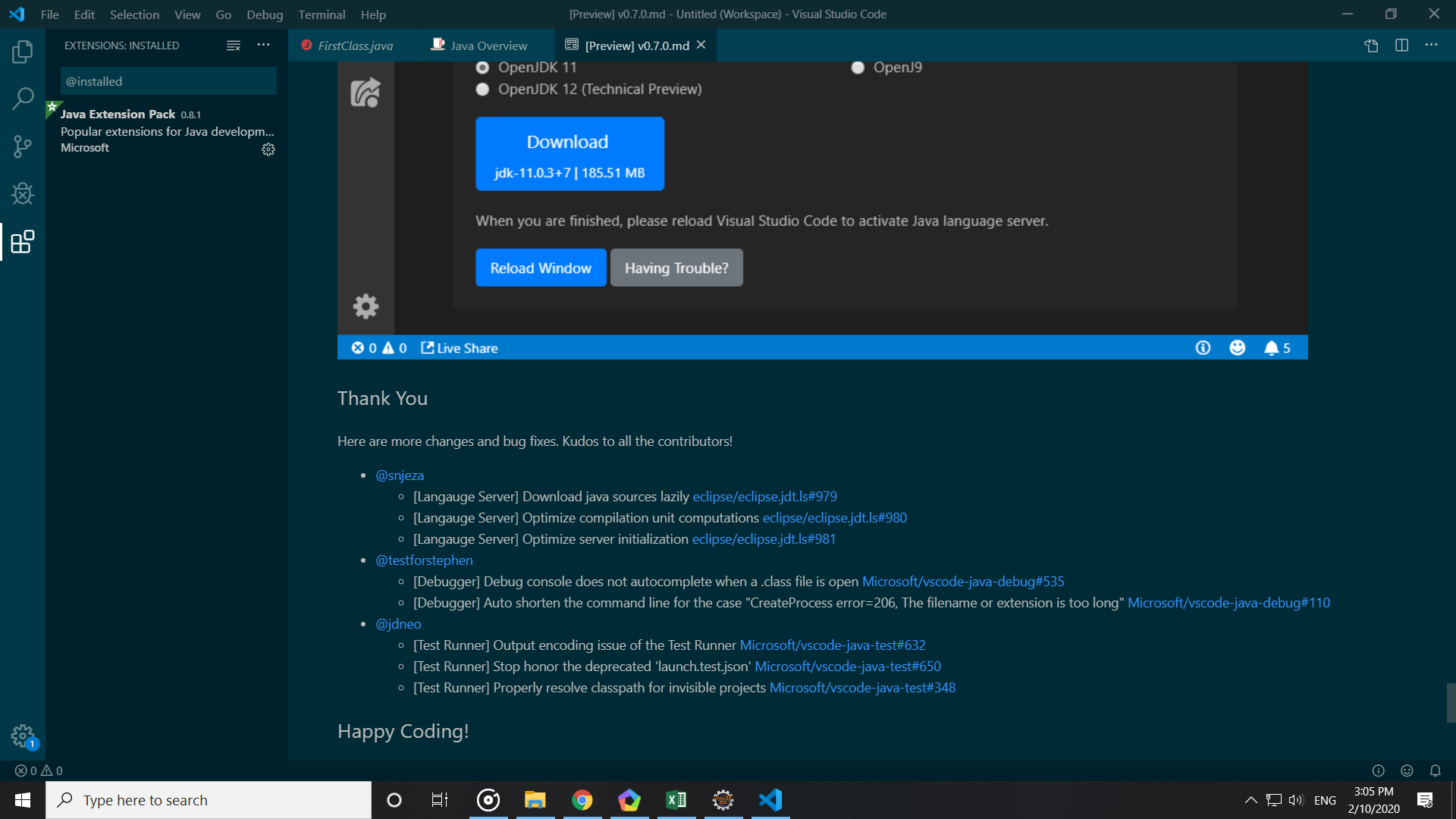Open notifications bell in status bar
Viewport: 1456px width, 819px height.
(1436, 770)
